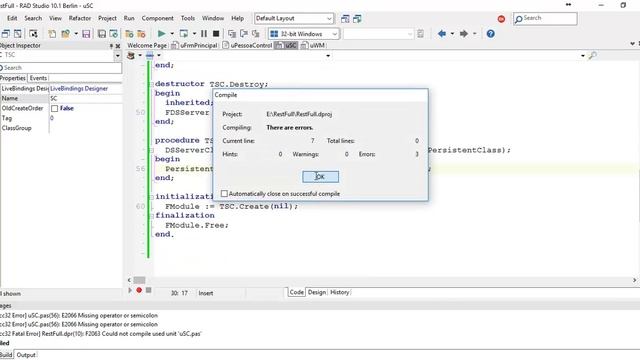
Task: Expand the Run Without Debugging dropdown arrow
Action: [194, 33]
